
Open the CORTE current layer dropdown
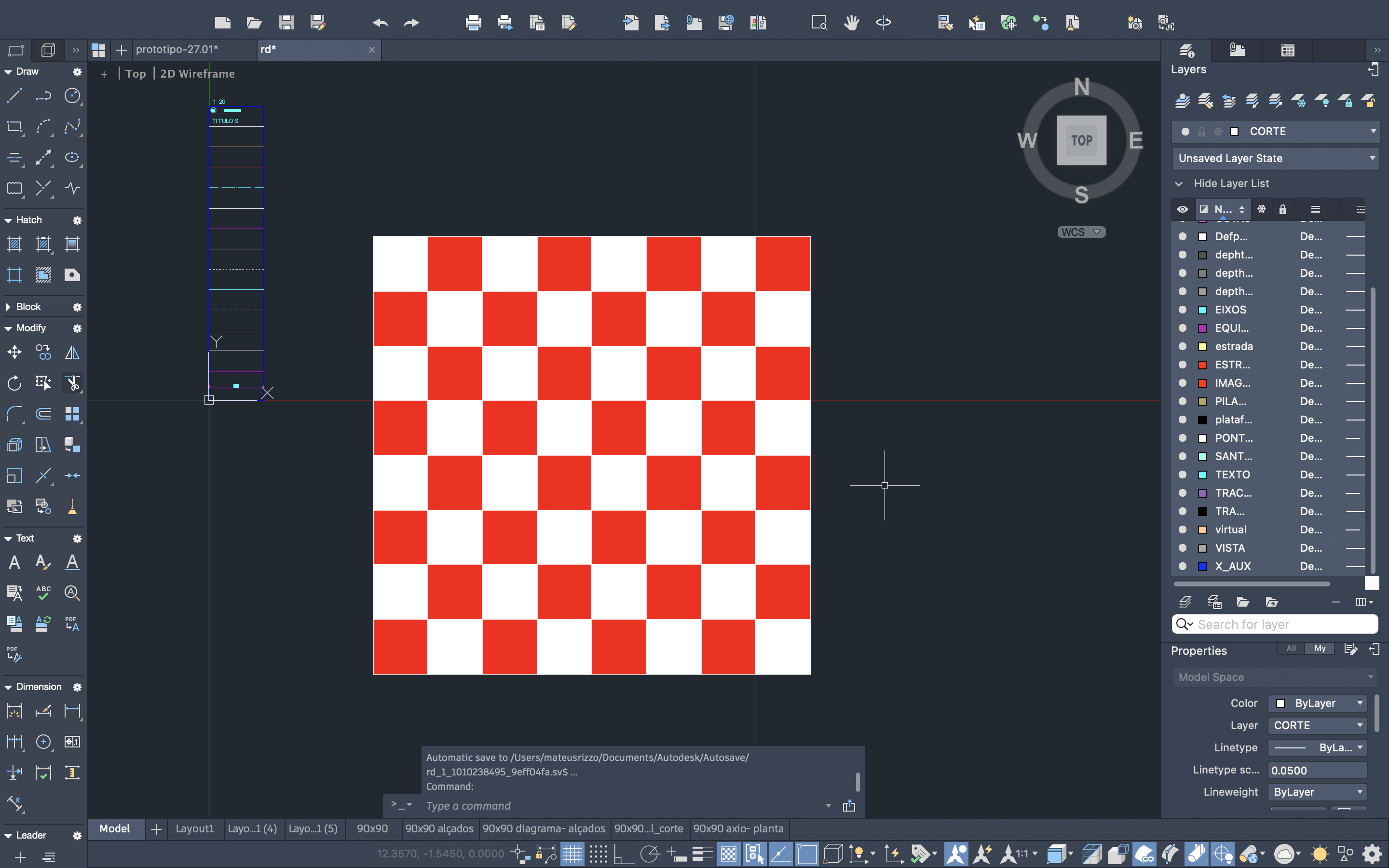(x=1275, y=132)
